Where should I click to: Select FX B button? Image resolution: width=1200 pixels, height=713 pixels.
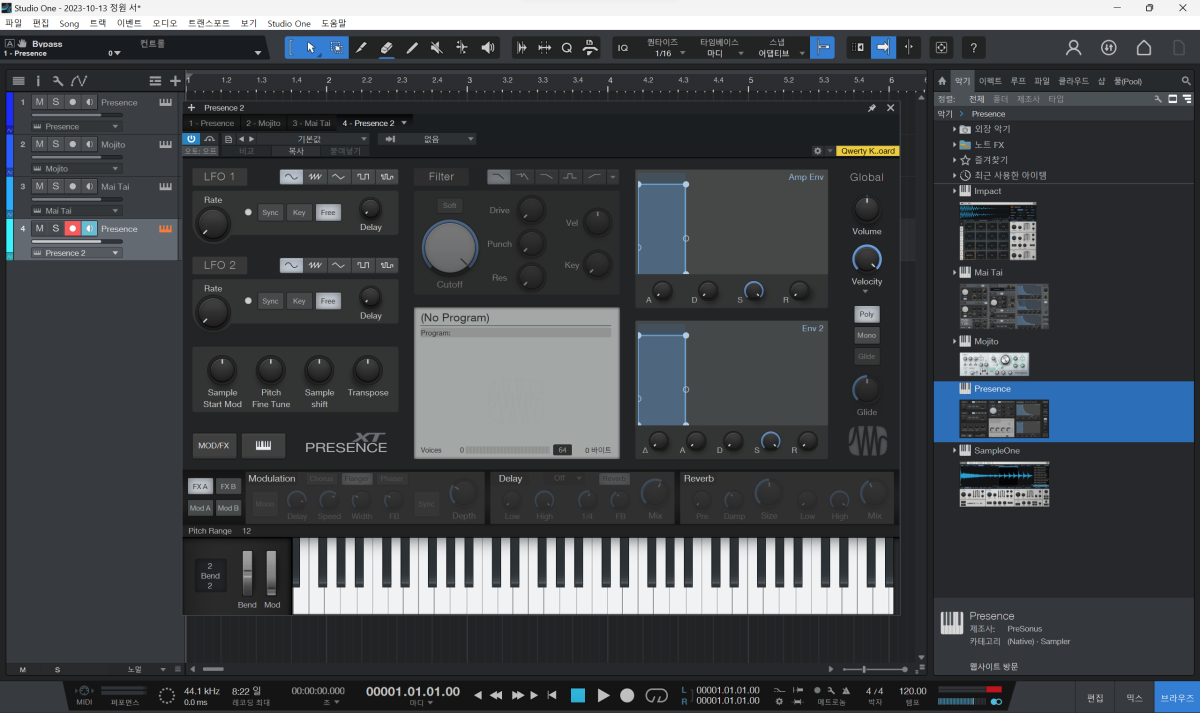[228, 486]
